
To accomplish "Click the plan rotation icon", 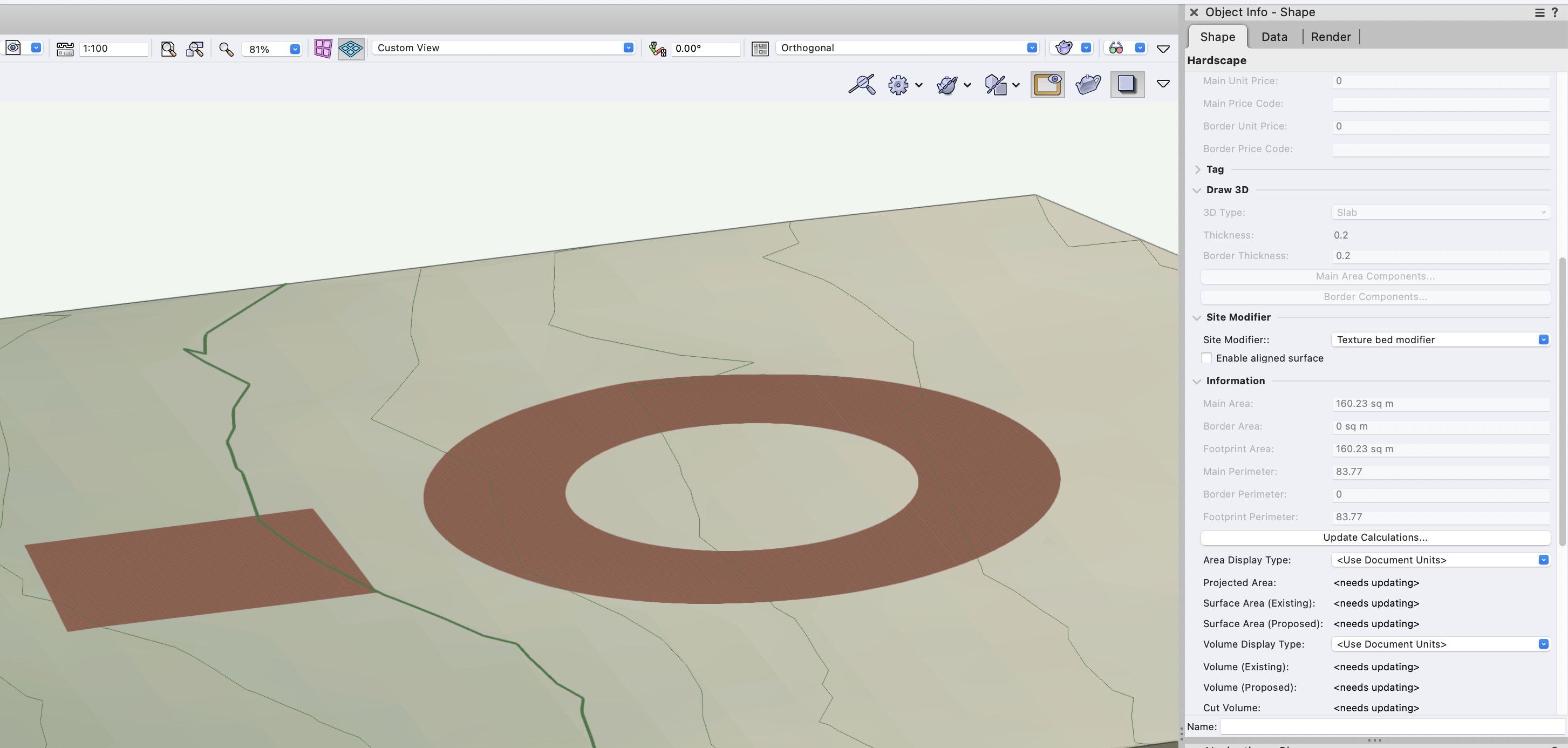I will pyautogui.click(x=657, y=49).
